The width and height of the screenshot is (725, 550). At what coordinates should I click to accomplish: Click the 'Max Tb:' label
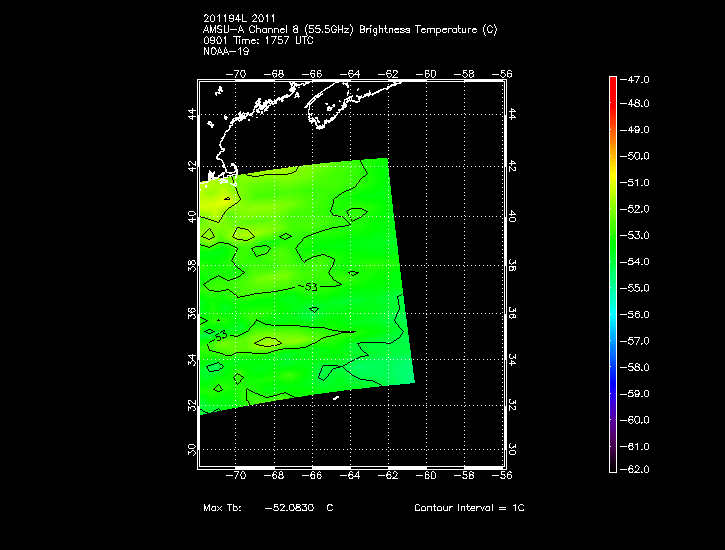[x=222, y=507]
